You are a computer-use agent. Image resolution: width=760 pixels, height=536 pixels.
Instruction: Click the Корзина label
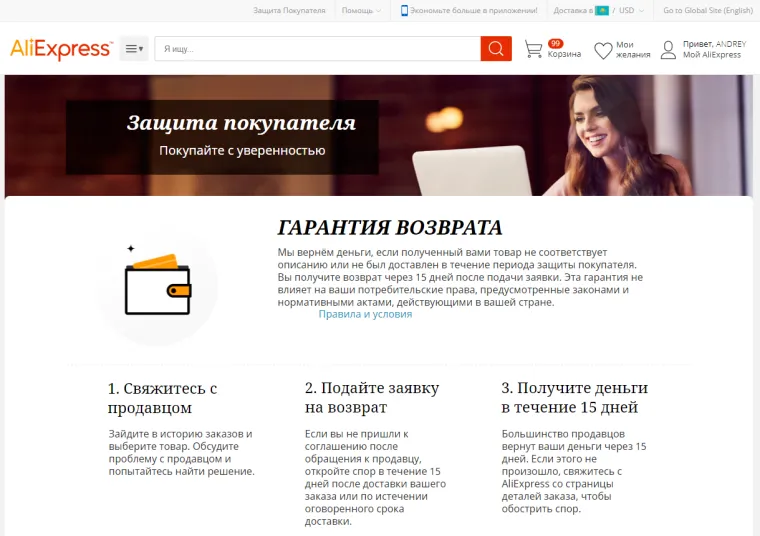tap(564, 54)
